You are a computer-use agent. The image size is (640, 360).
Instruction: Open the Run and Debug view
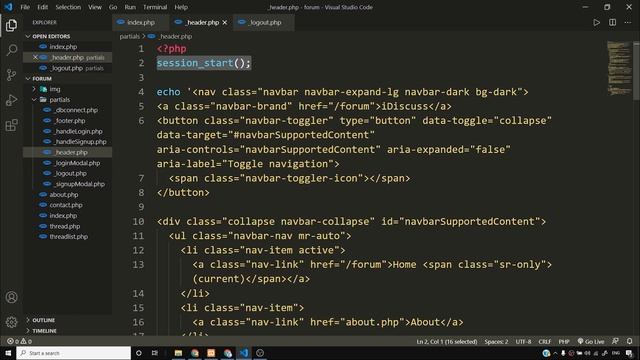[x=11, y=100]
